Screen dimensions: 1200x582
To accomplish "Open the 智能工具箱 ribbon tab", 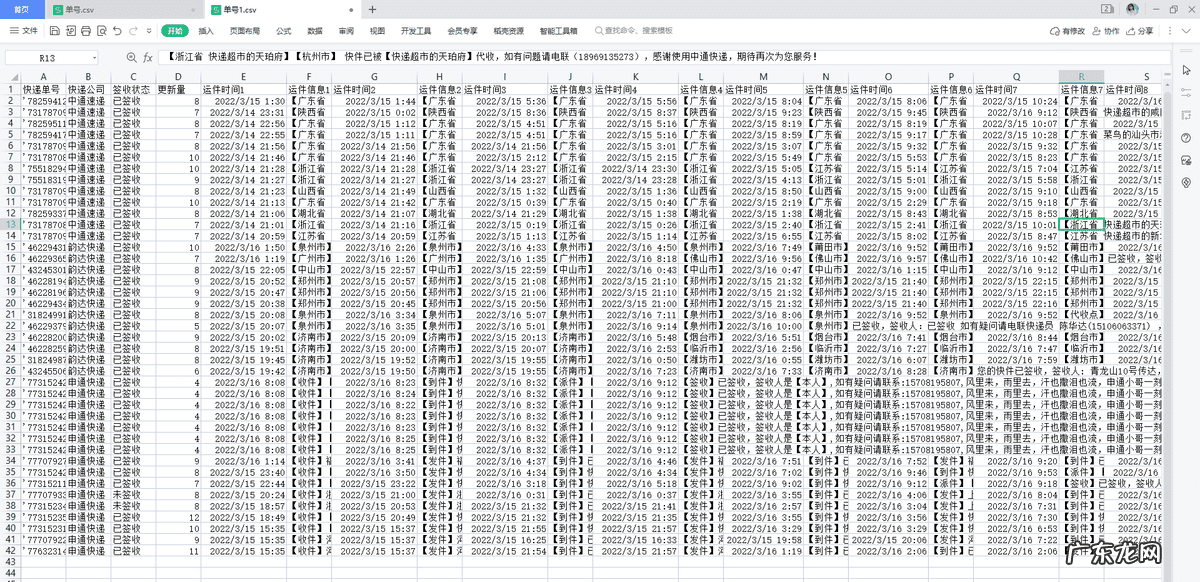I will pyautogui.click(x=559, y=31).
